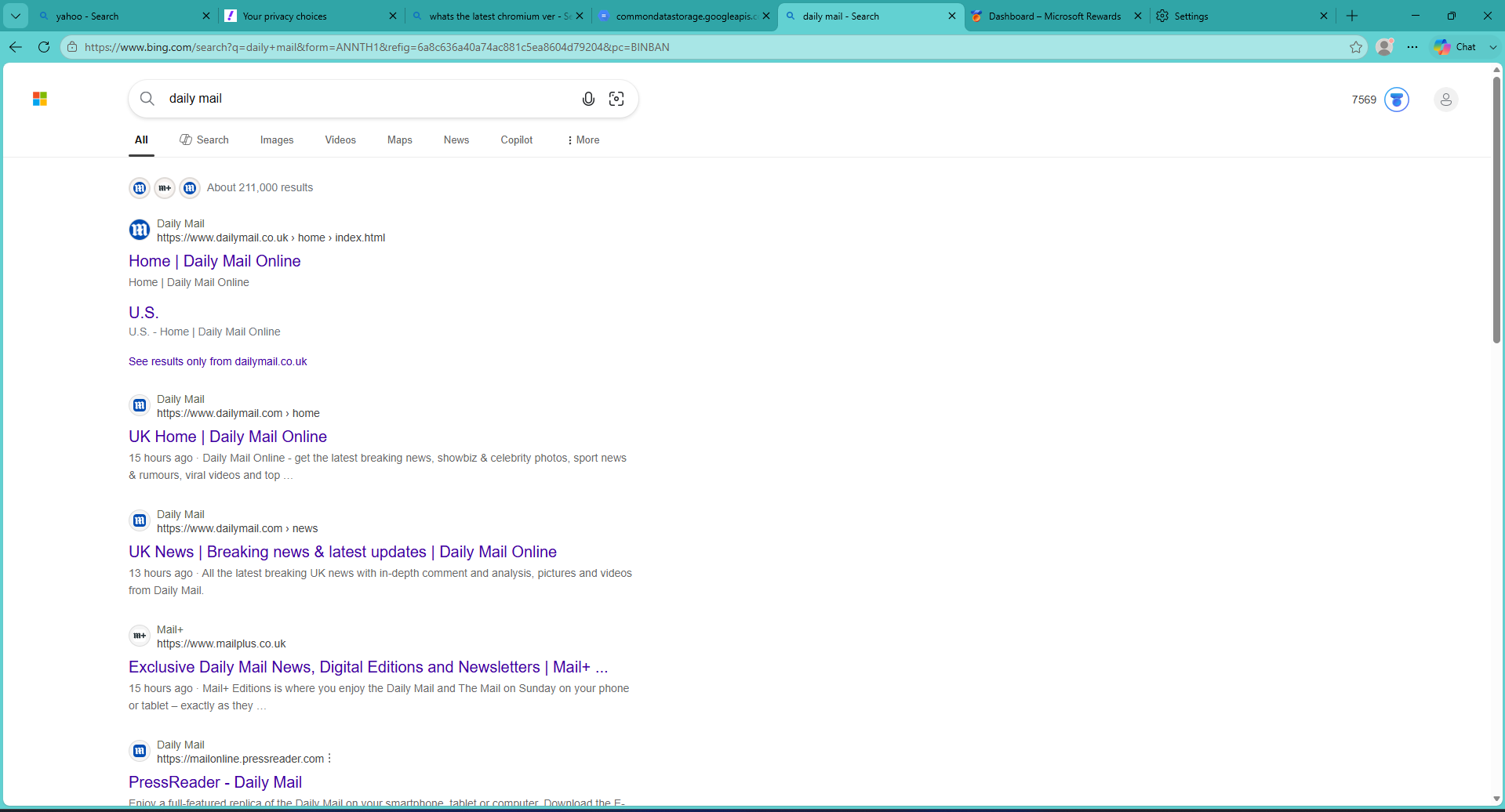Switch to the Maps tab
Viewport: 1505px width, 812px height.
tap(400, 140)
